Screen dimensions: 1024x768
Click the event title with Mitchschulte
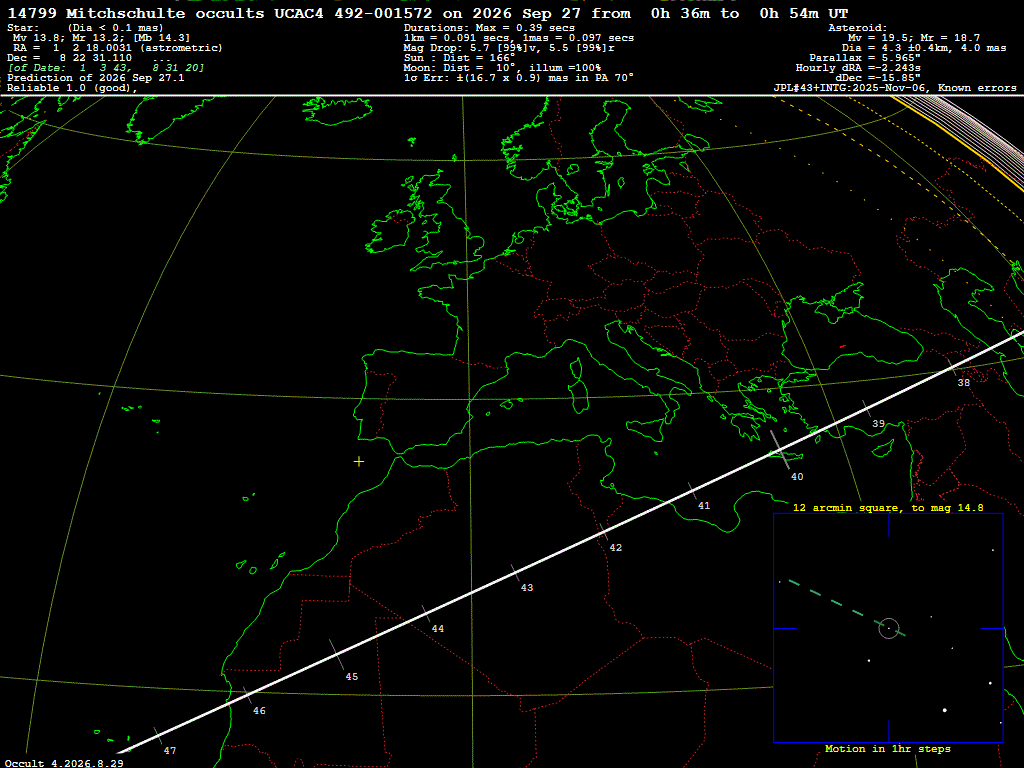(427, 13)
